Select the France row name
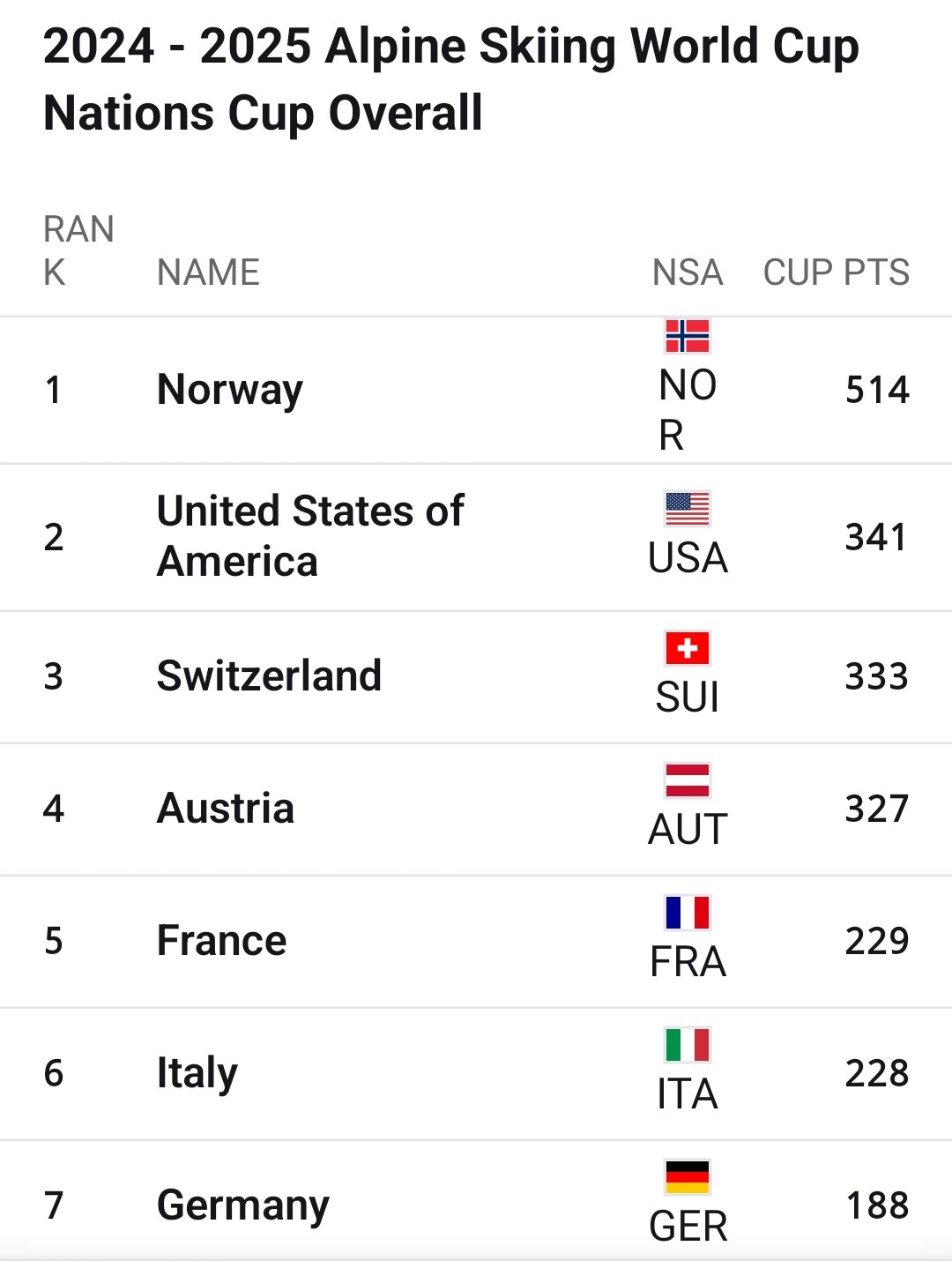952x1261 pixels. click(222, 941)
